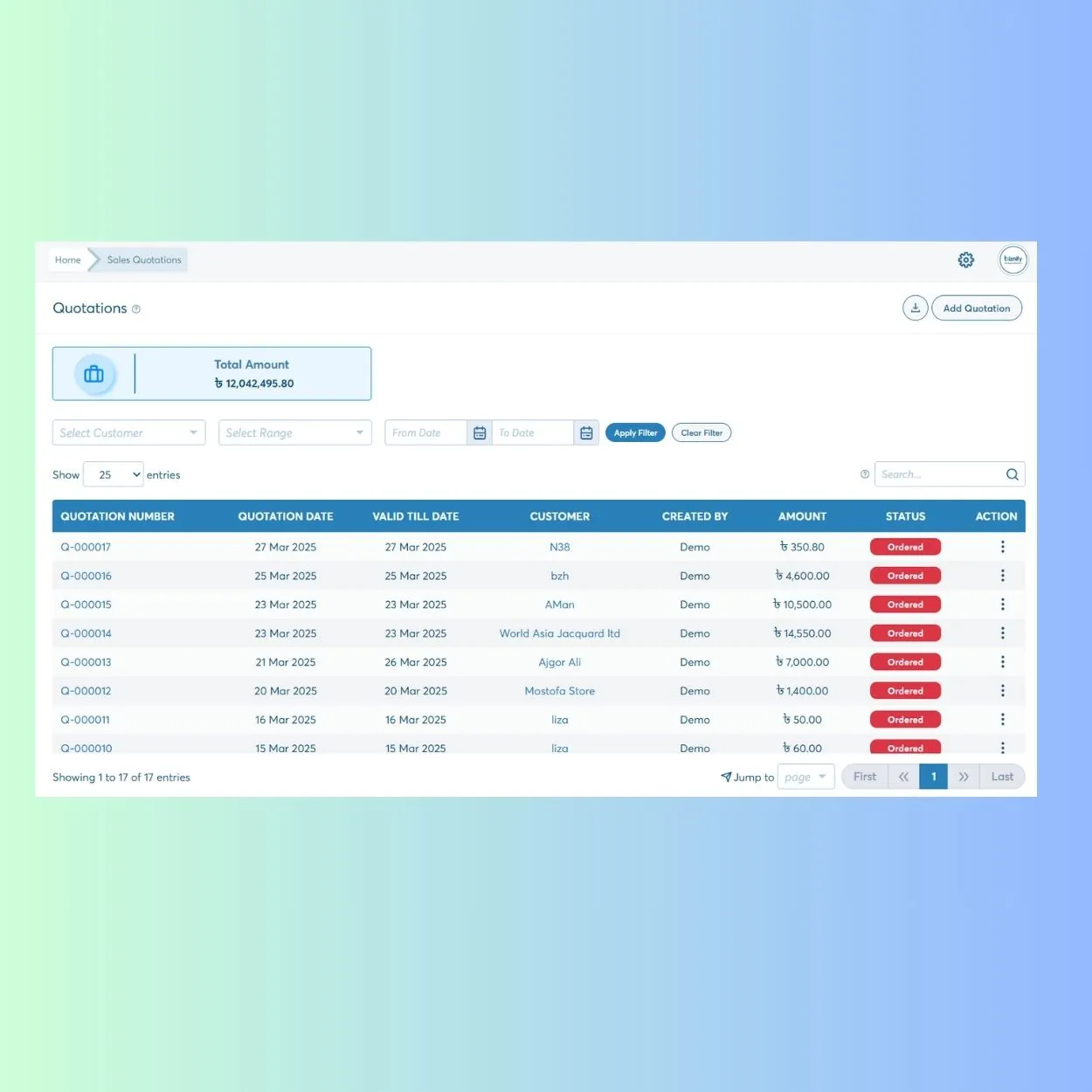Click the To Date calendar icon

pyautogui.click(x=586, y=433)
